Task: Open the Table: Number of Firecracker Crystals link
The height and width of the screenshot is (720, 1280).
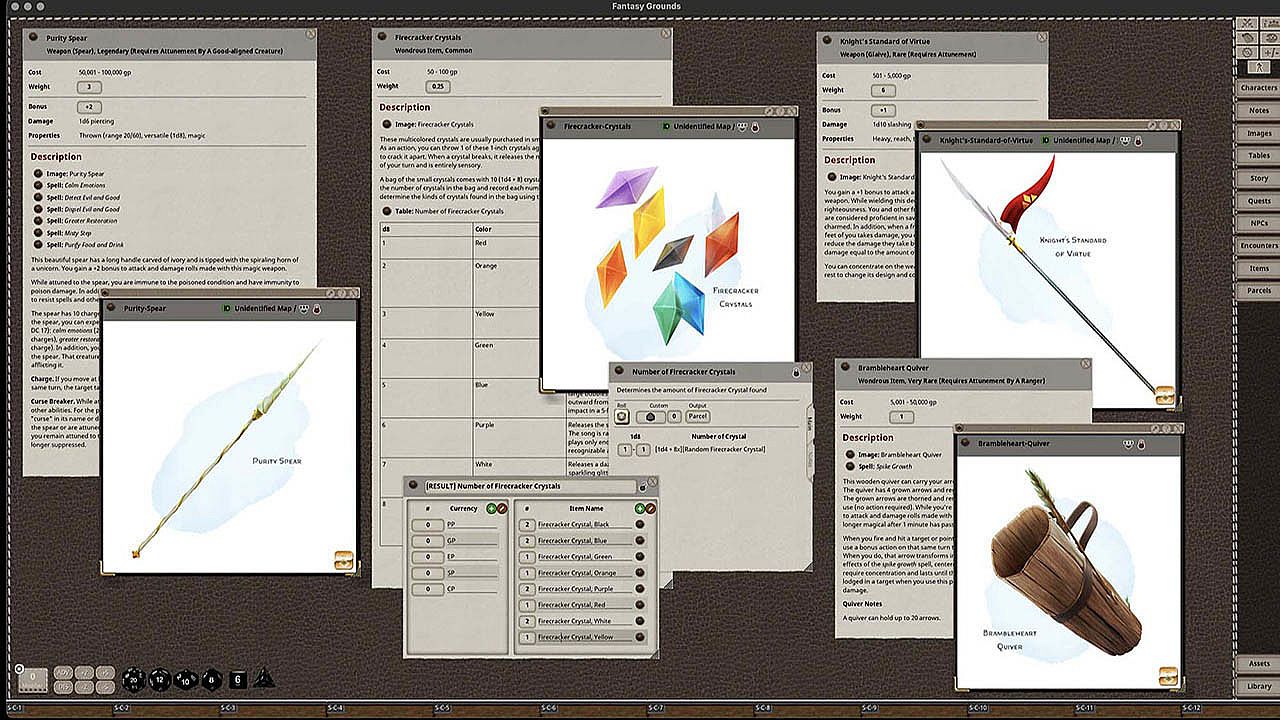Action: coord(386,211)
